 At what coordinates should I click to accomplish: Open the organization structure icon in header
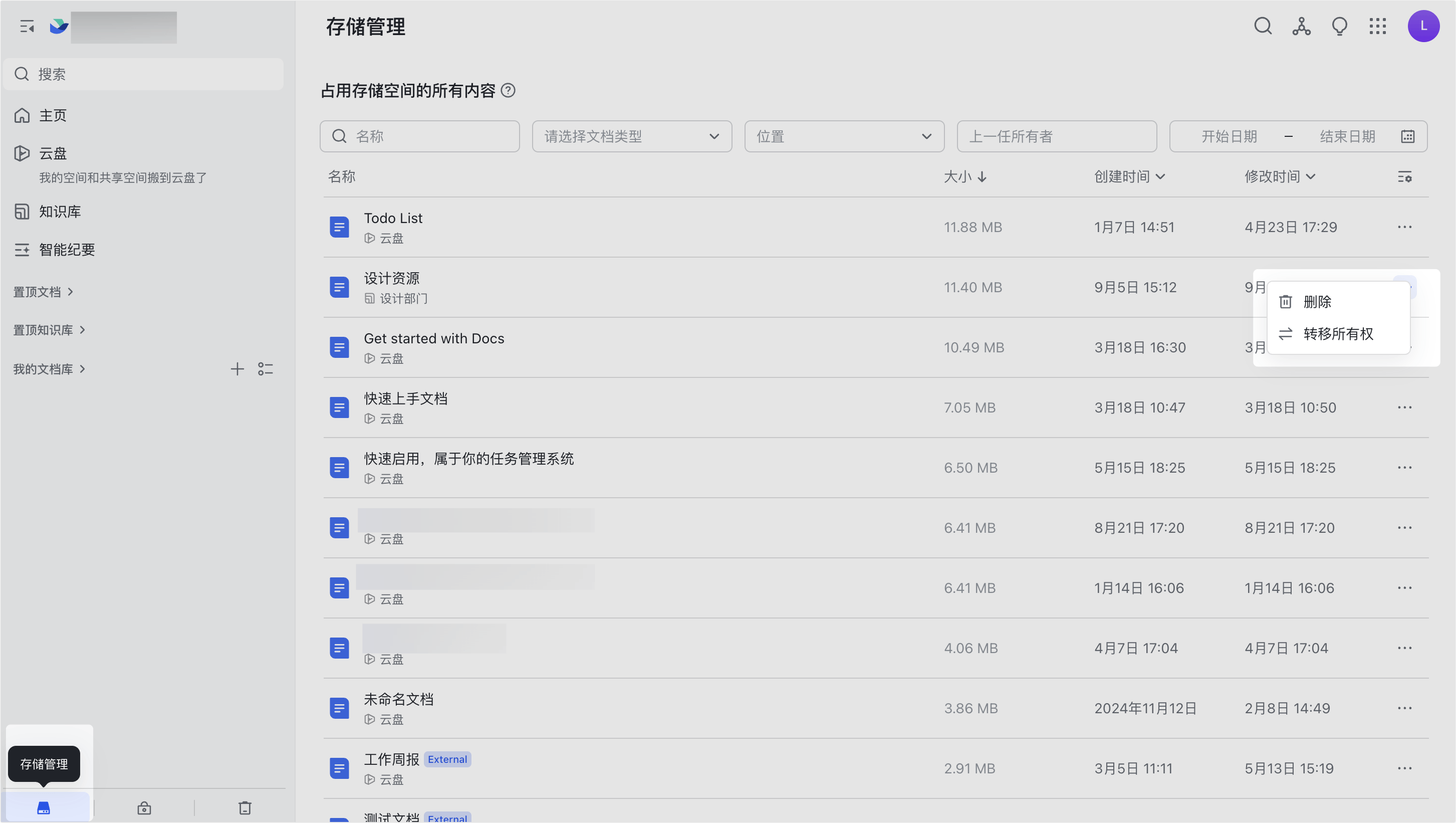[1301, 26]
